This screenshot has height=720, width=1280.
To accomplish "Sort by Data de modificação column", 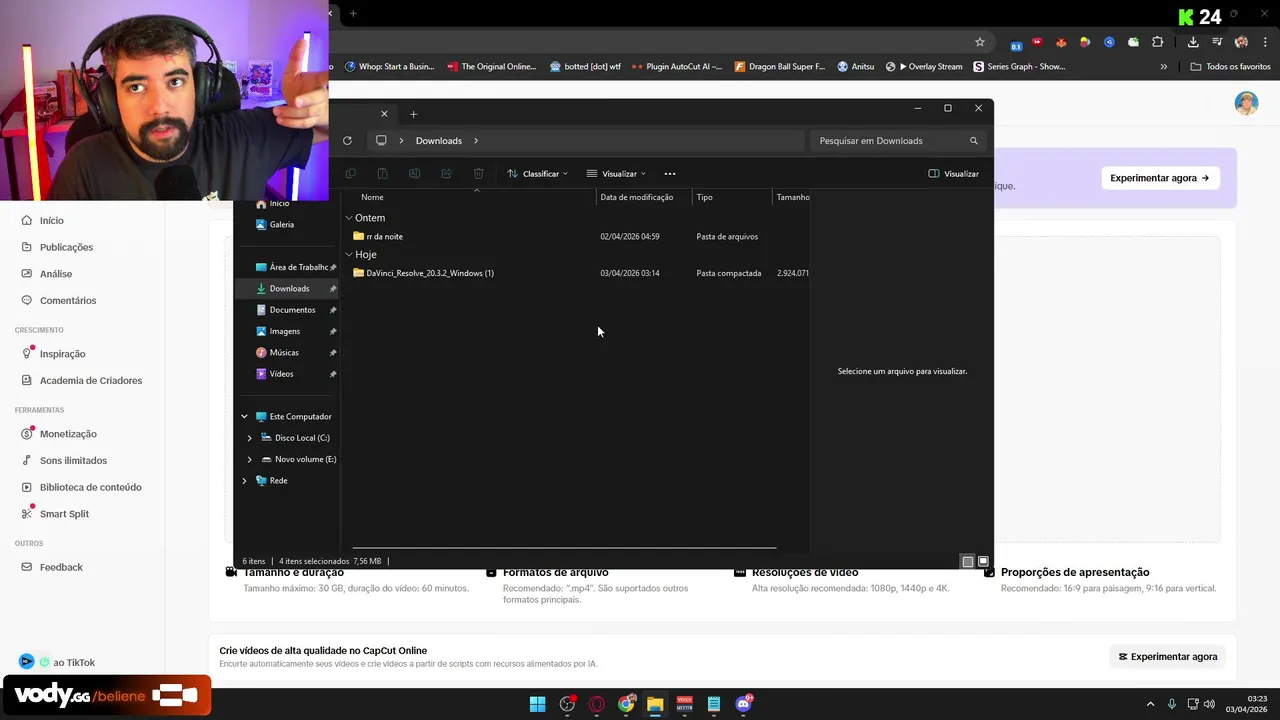I will [636, 197].
